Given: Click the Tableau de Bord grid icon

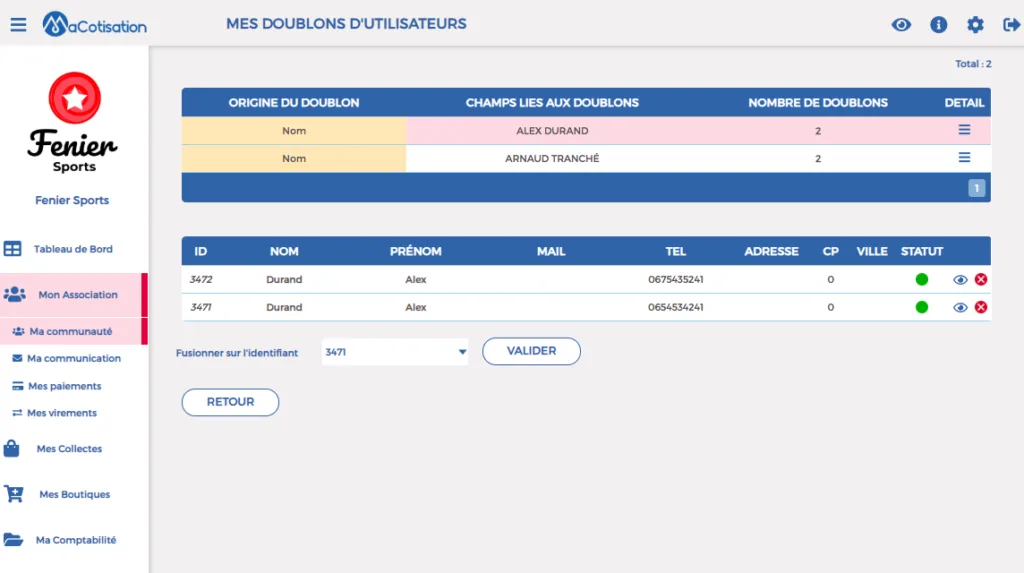Looking at the screenshot, I should [x=12, y=249].
